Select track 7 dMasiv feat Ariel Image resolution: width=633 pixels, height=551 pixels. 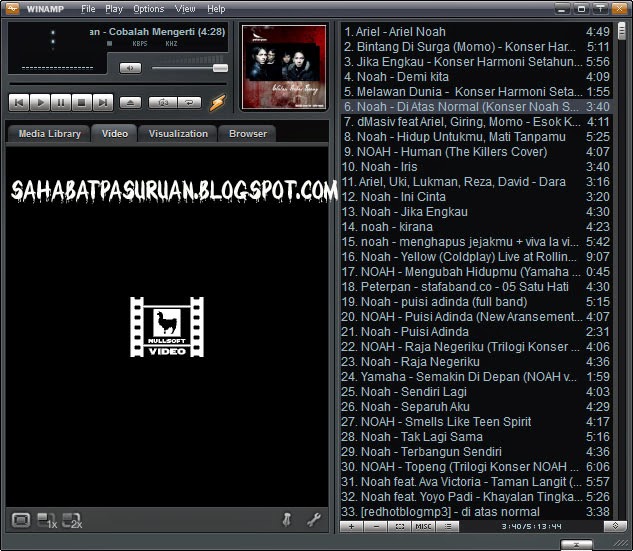pyautogui.click(x=477, y=122)
